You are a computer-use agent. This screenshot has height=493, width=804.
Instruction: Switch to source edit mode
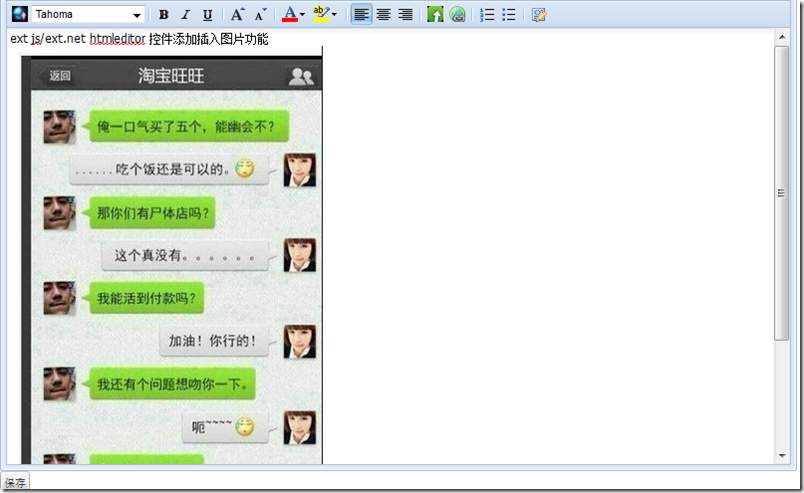pos(539,14)
